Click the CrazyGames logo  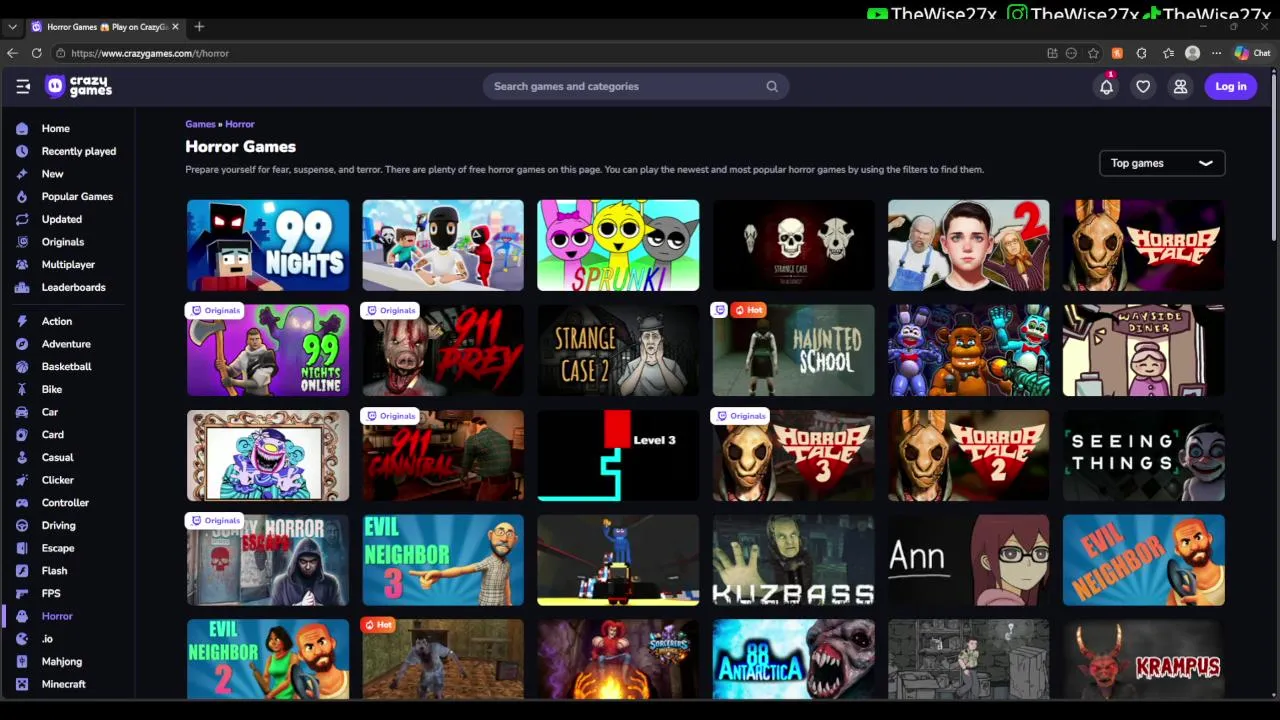(79, 86)
